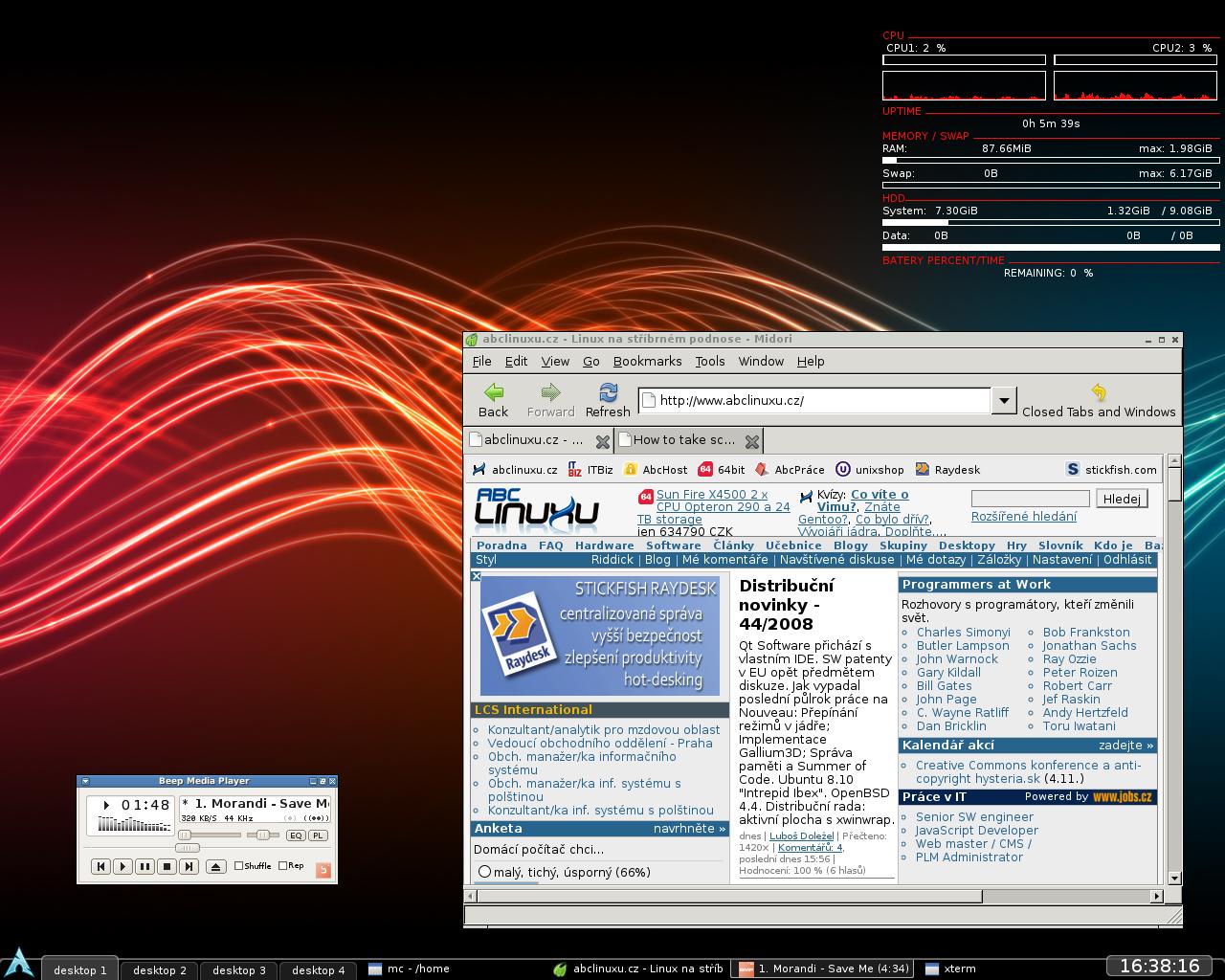Toggle the playlist with PL button
Image resolution: width=1225 pixels, height=980 pixels.
point(318,835)
